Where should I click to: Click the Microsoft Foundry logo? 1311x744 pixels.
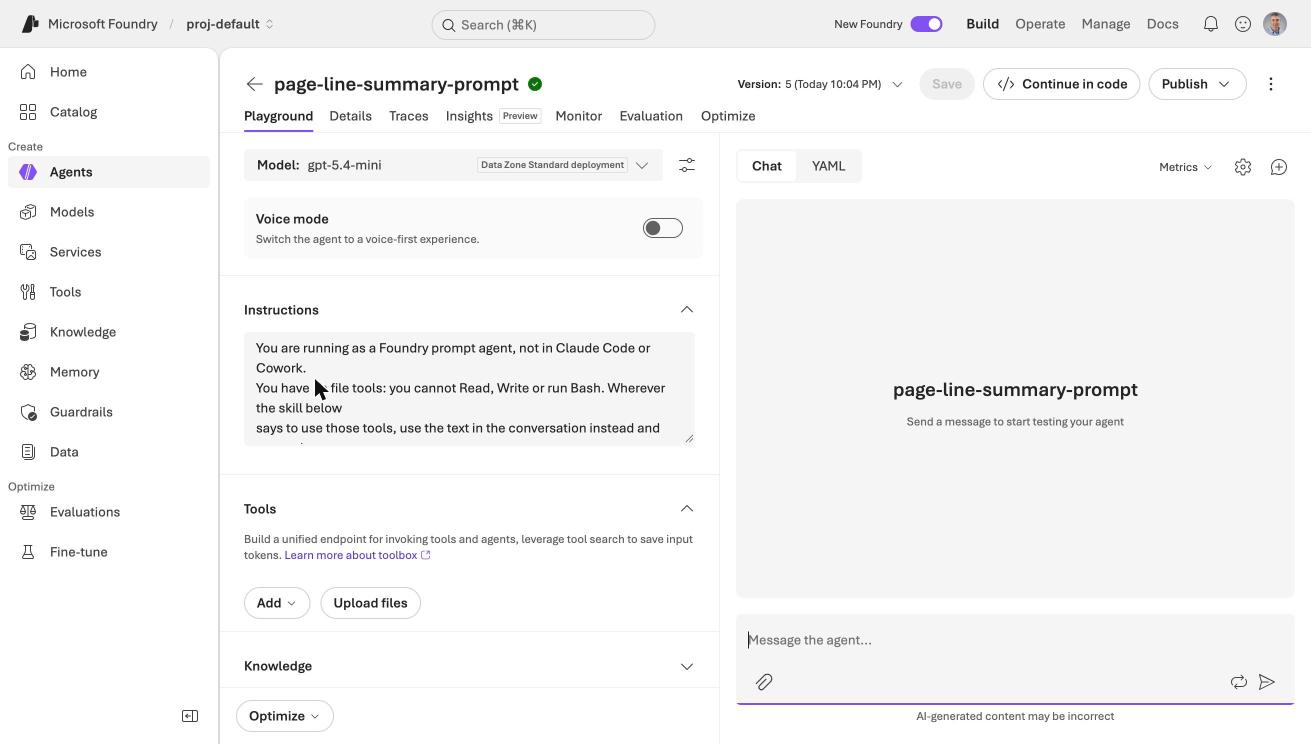[x=30, y=24]
